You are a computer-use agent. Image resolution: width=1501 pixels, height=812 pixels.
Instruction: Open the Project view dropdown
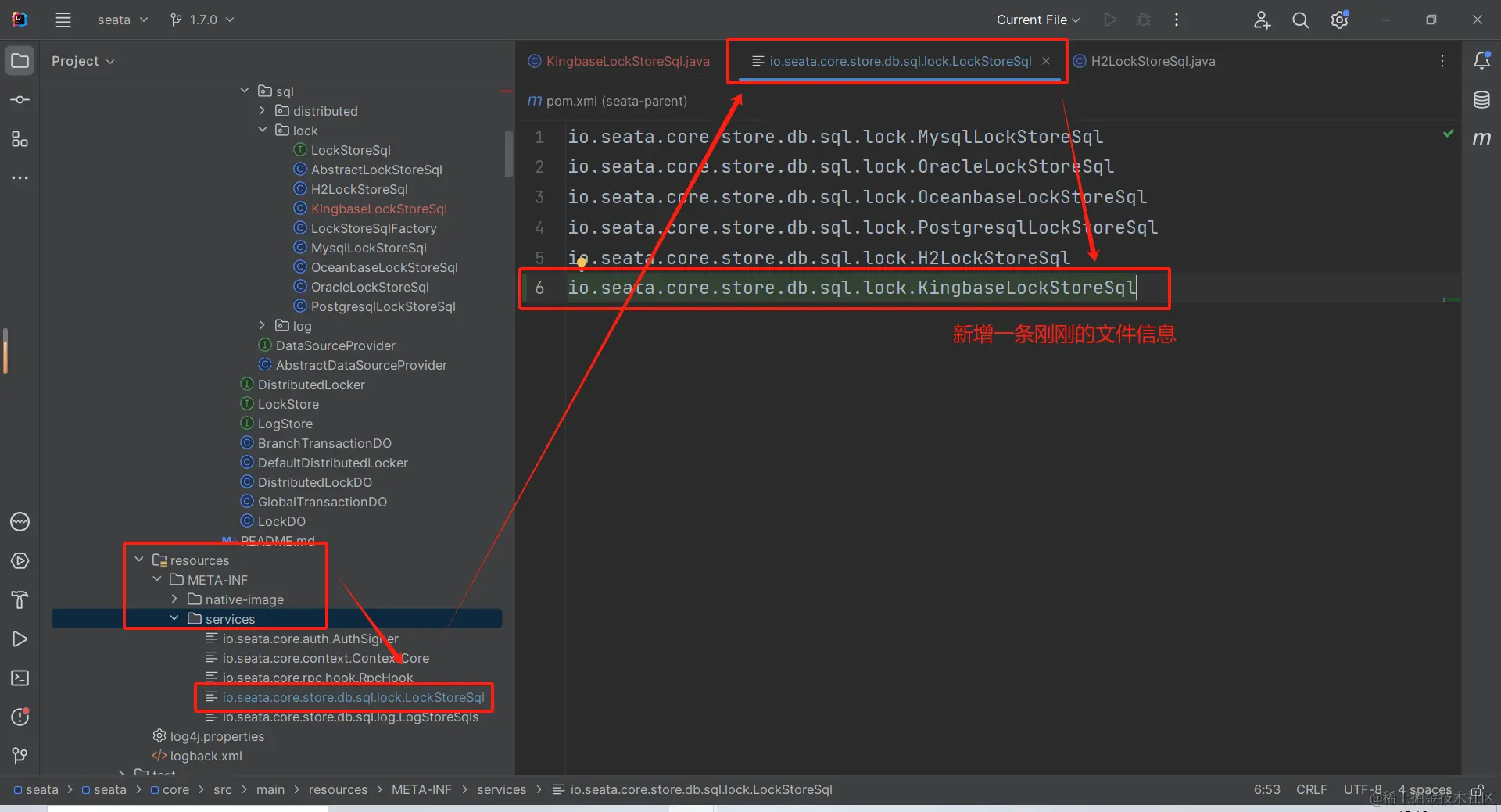(x=83, y=61)
